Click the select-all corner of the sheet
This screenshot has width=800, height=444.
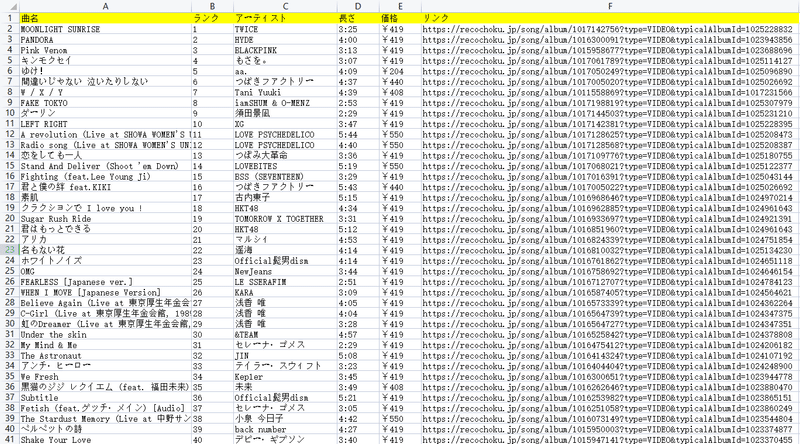10,6
